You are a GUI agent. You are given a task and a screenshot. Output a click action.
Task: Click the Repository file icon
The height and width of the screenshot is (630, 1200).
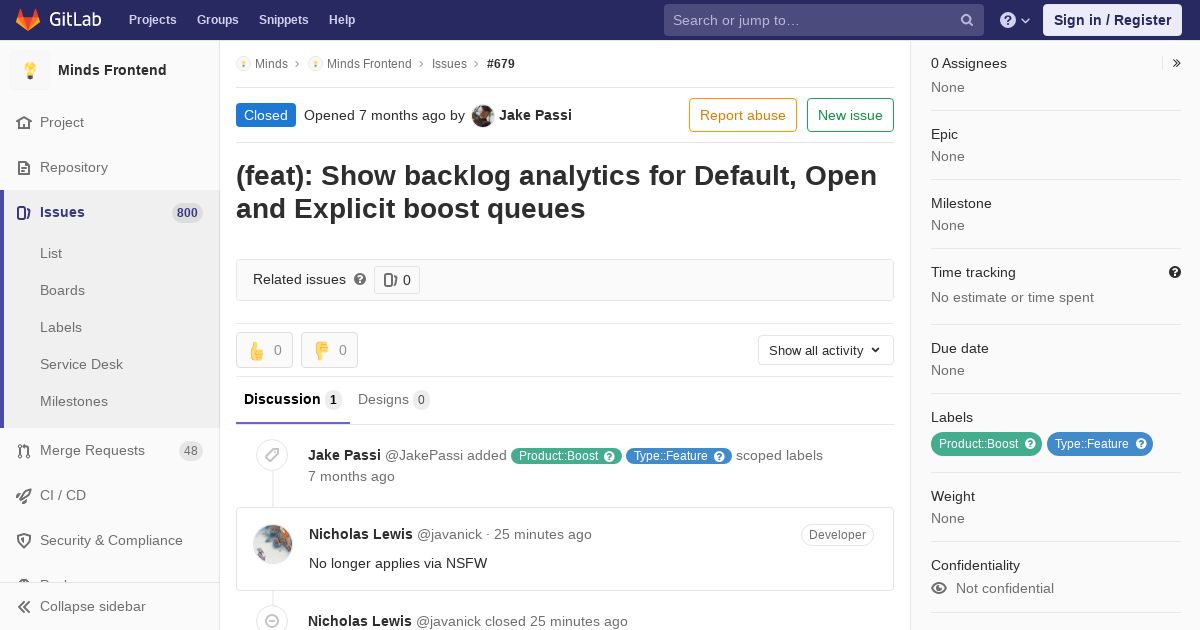coord(24,167)
